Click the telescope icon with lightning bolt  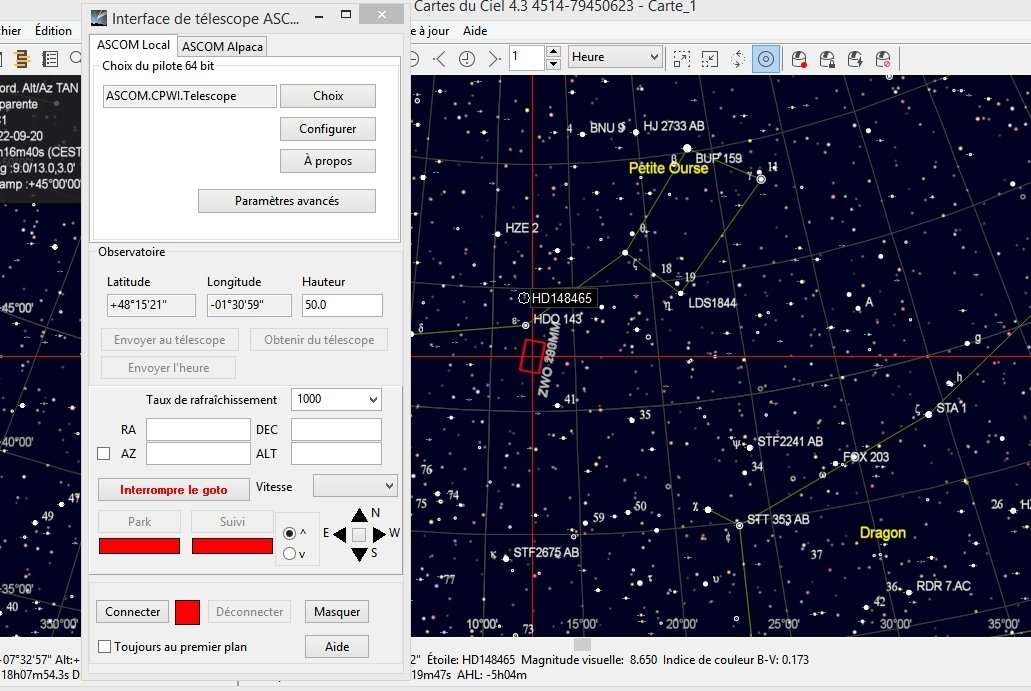tap(855, 59)
